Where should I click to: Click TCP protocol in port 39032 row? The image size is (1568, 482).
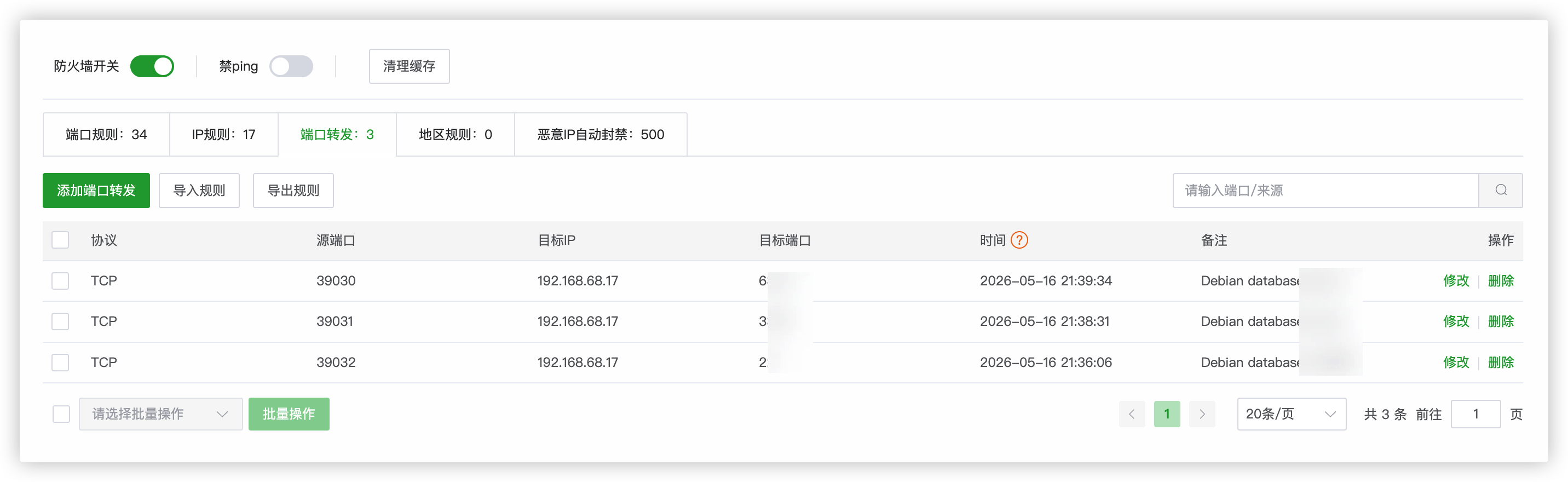(x=104, y=363)
